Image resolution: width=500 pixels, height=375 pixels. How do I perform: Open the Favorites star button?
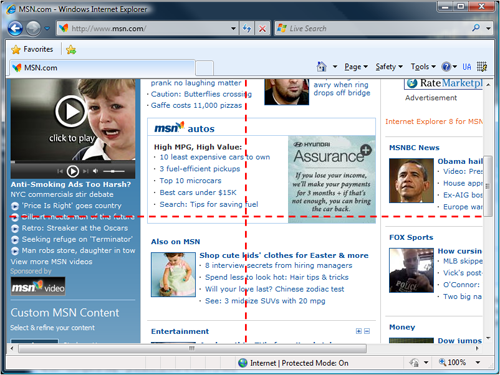[32, 49]
